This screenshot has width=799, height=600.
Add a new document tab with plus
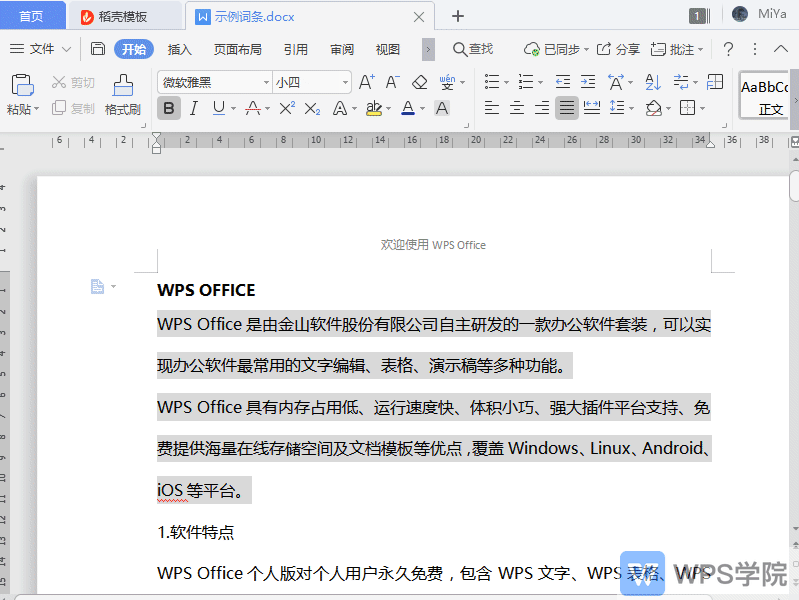point(458,16)
